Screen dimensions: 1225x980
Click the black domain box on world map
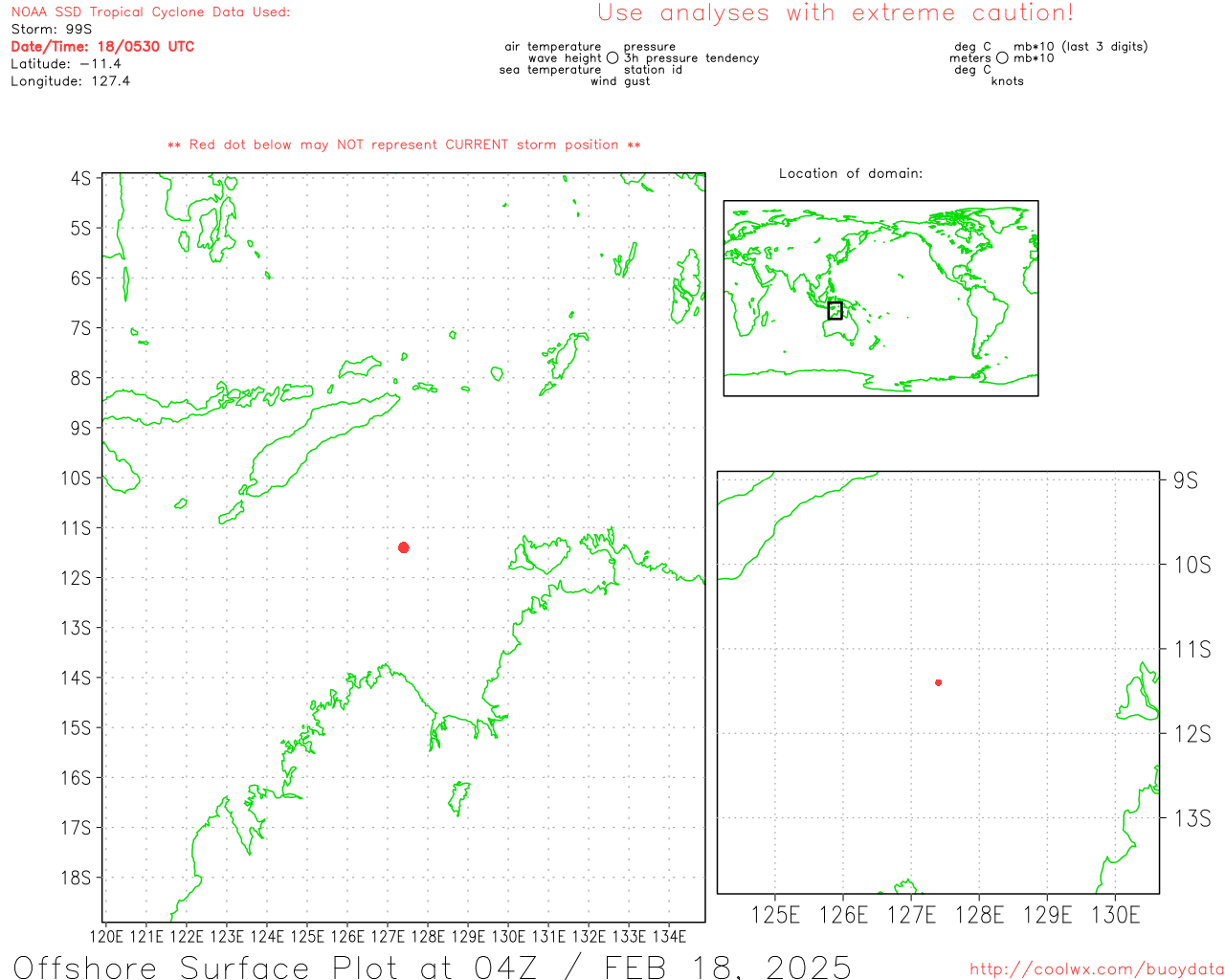835,310
